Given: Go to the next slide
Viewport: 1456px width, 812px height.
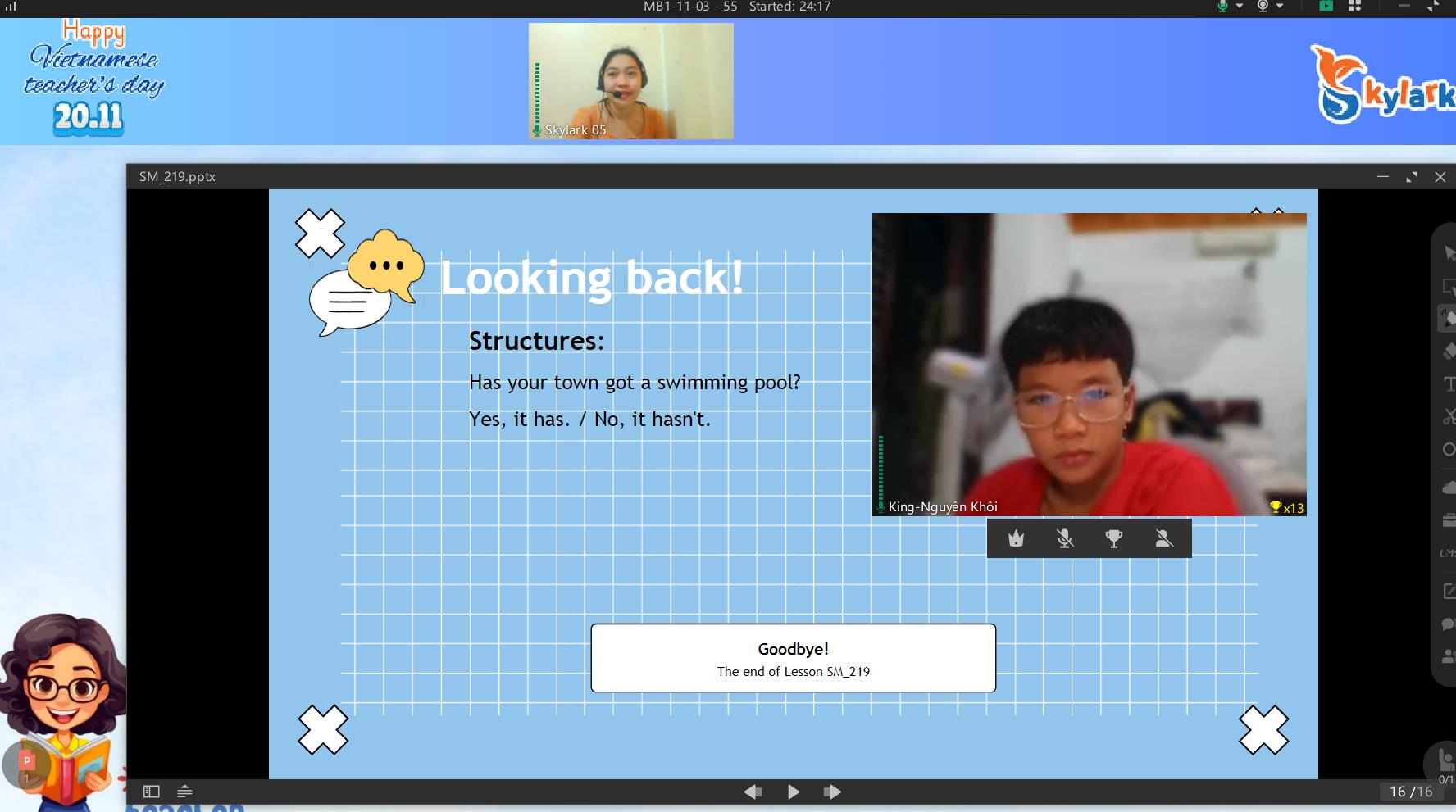Looking at the screenshot, I should point(832,792).
